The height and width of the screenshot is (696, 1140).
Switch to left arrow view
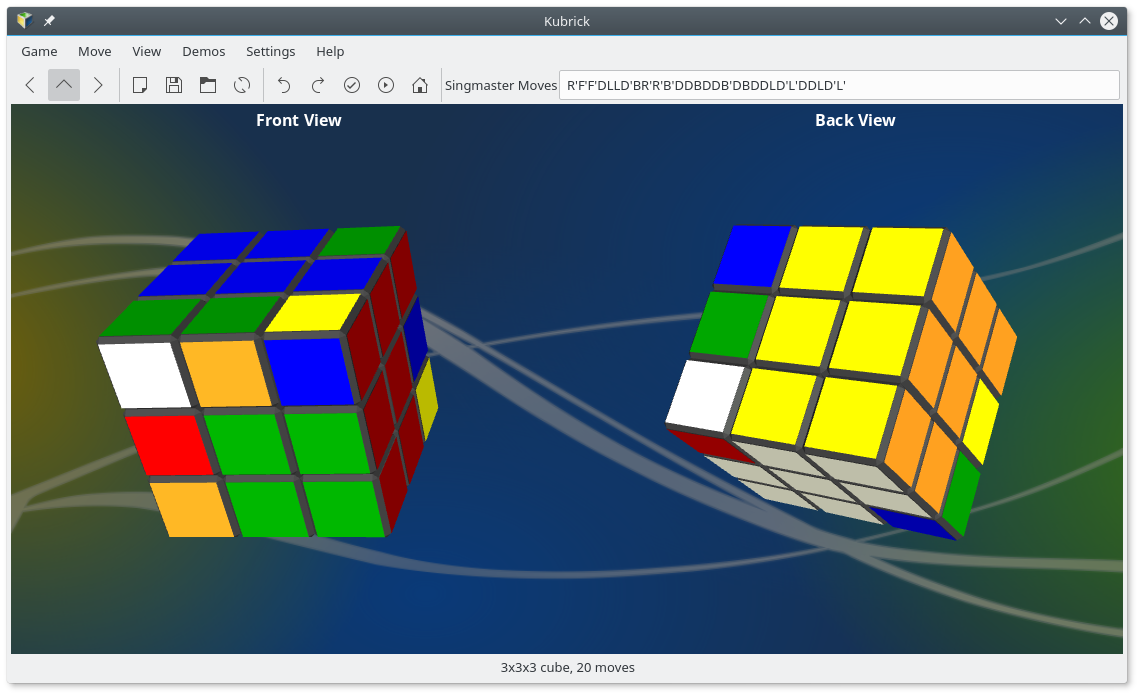(x=30, y=85)
